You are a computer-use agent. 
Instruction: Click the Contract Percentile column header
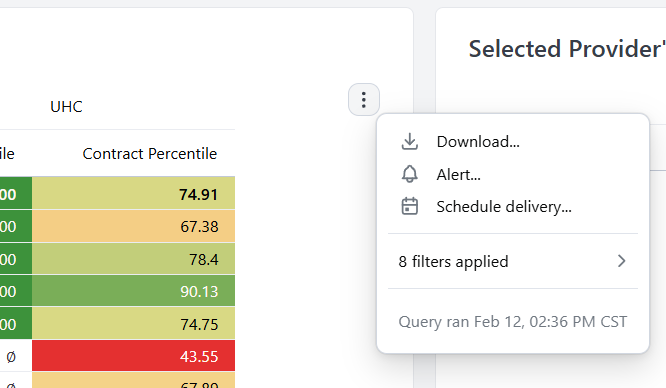[150, 153]
